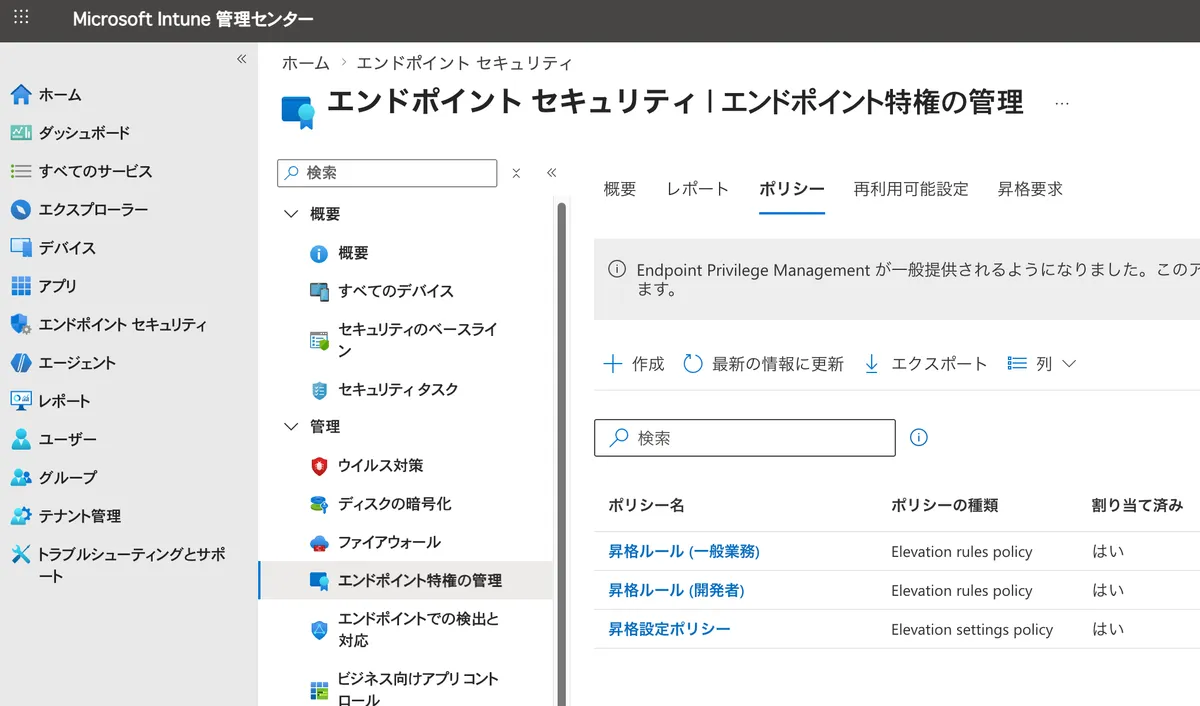This screenshot has width=1200, height=706.
Task: Collapse the 概要 tree section
Action: click(292, 214)
